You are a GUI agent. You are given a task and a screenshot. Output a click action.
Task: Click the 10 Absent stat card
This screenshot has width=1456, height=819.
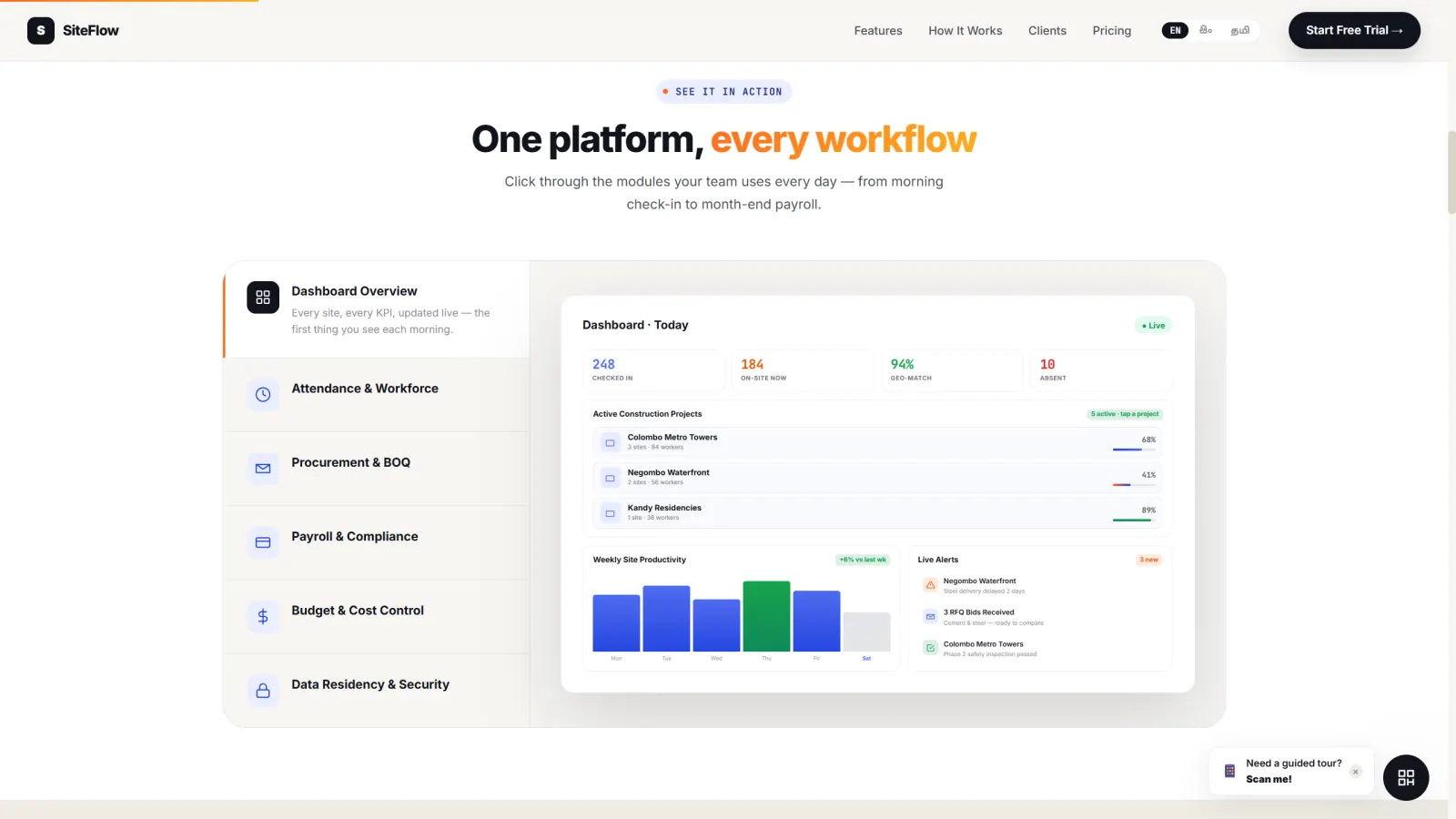pos(1101,370)
